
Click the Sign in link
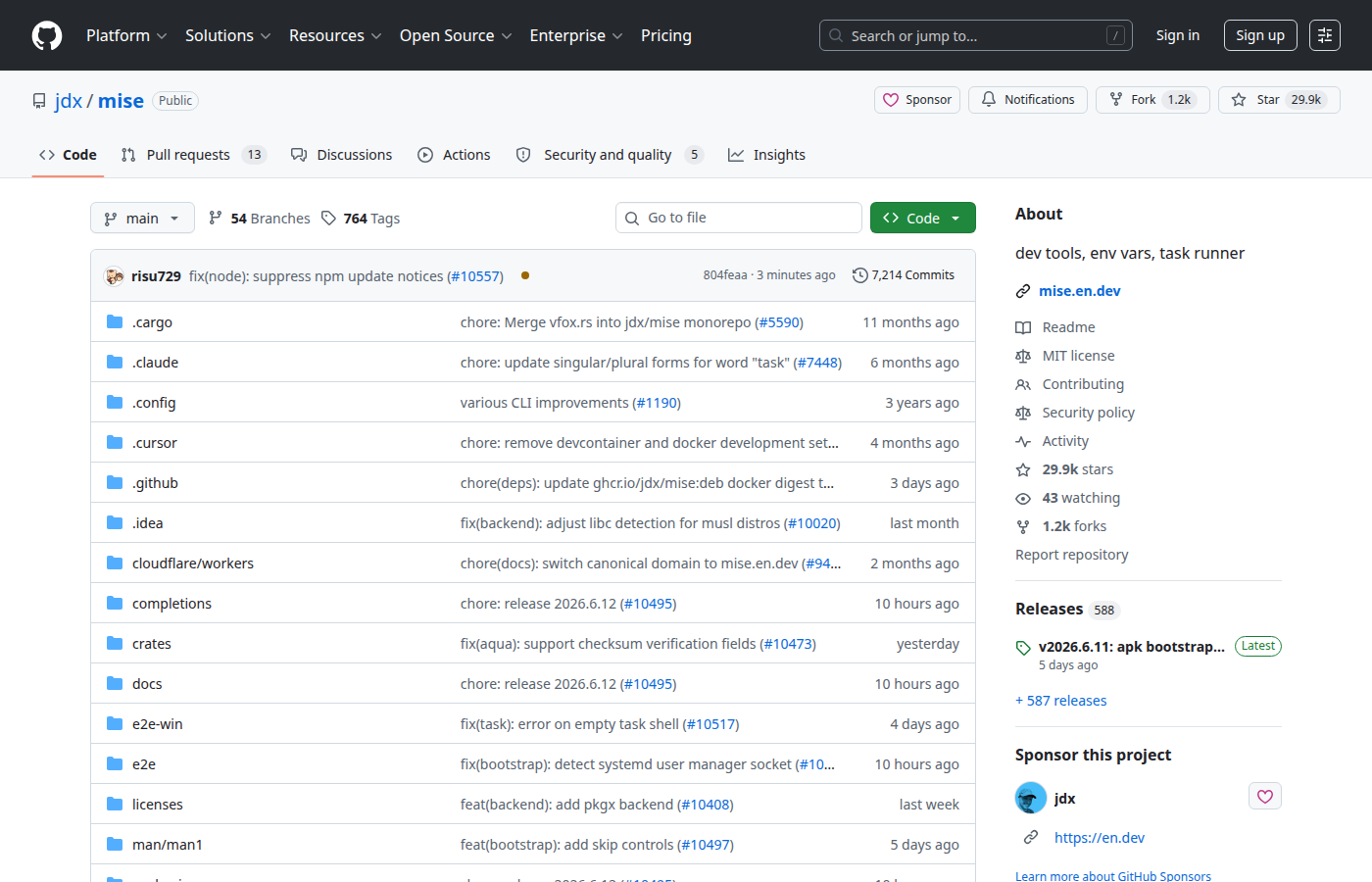point(1178,35)
